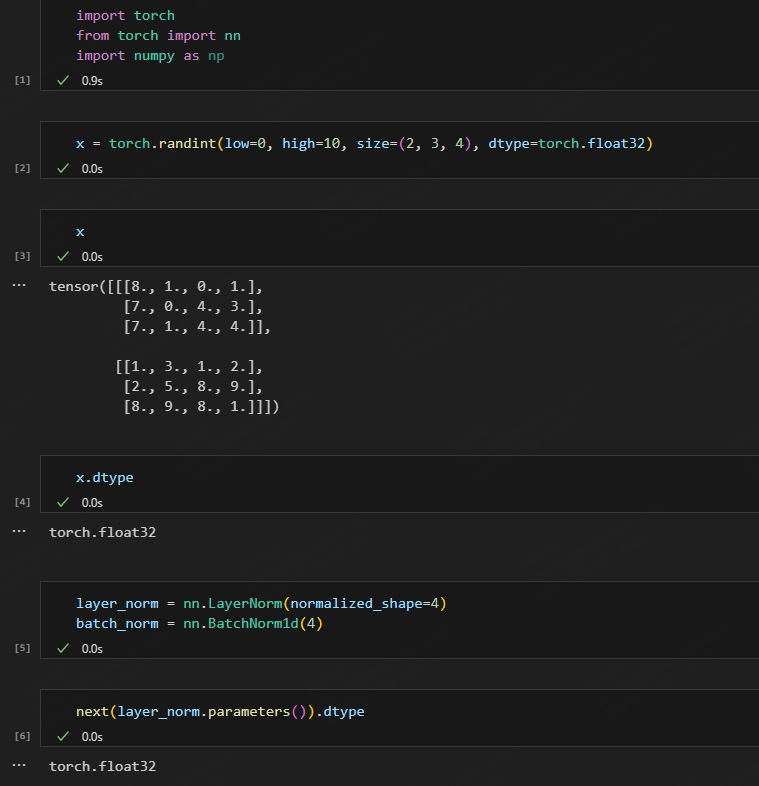Open output options ellipsis beside cell 6 output

pos(19,765)
